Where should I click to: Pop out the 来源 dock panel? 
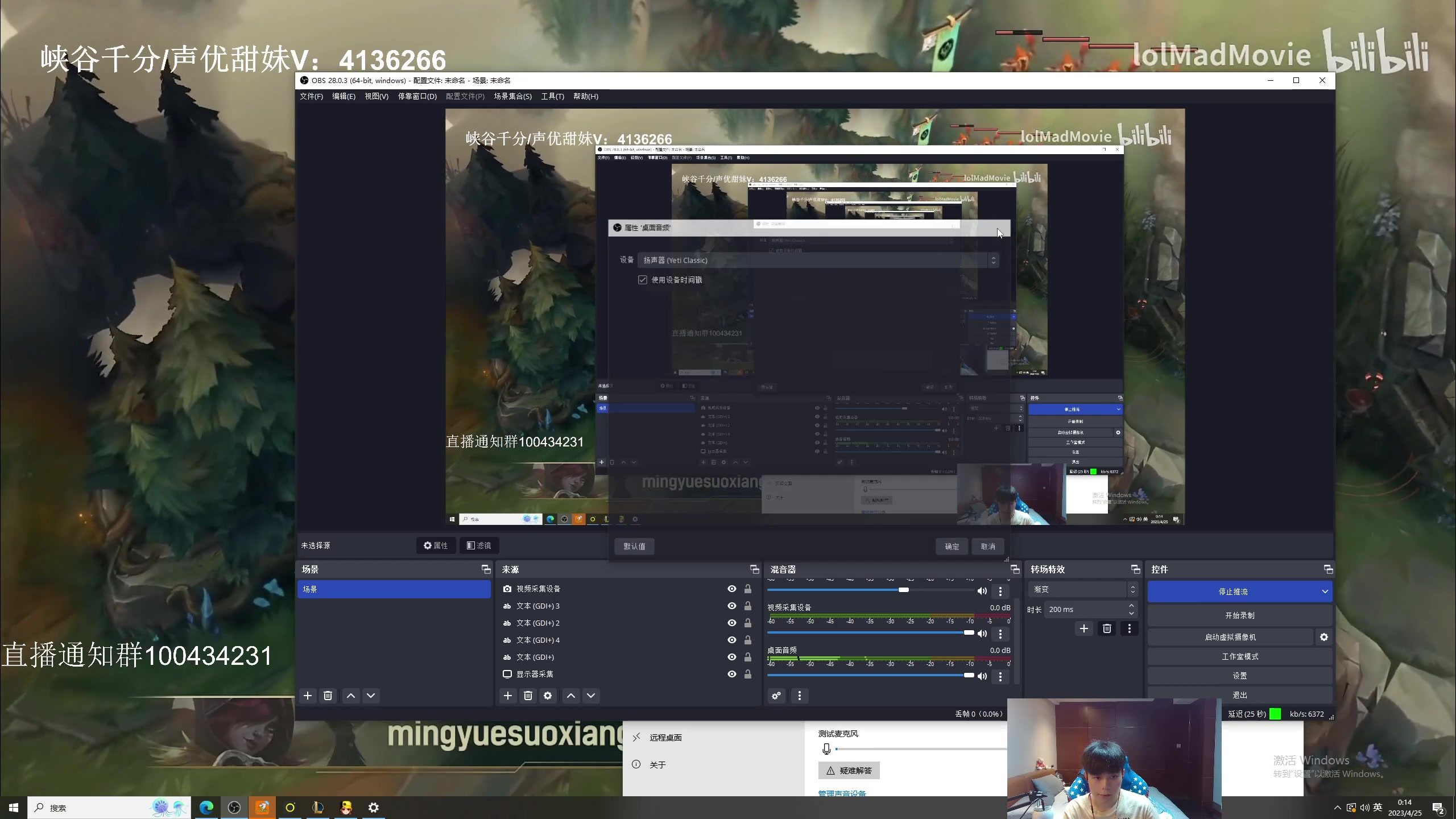click(754, 569)
